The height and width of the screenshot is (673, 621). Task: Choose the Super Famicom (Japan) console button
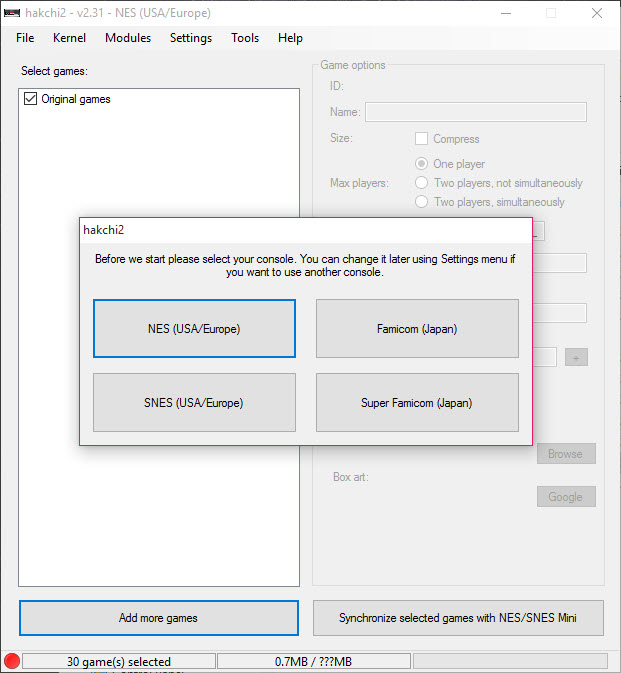(x=417, y=402)
